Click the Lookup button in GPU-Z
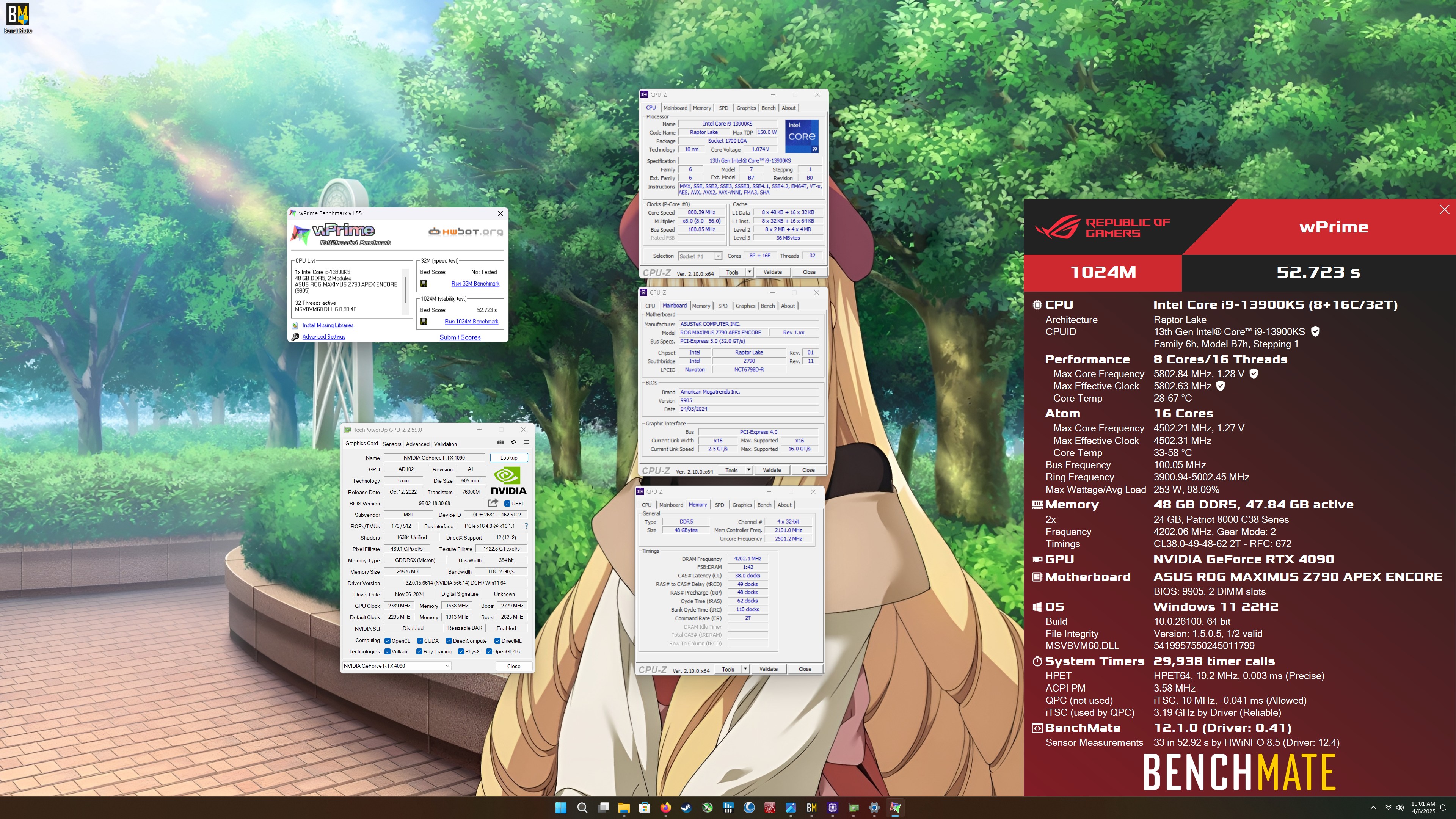This screenshot has height=819, width=1456. [x=509, y=458]
